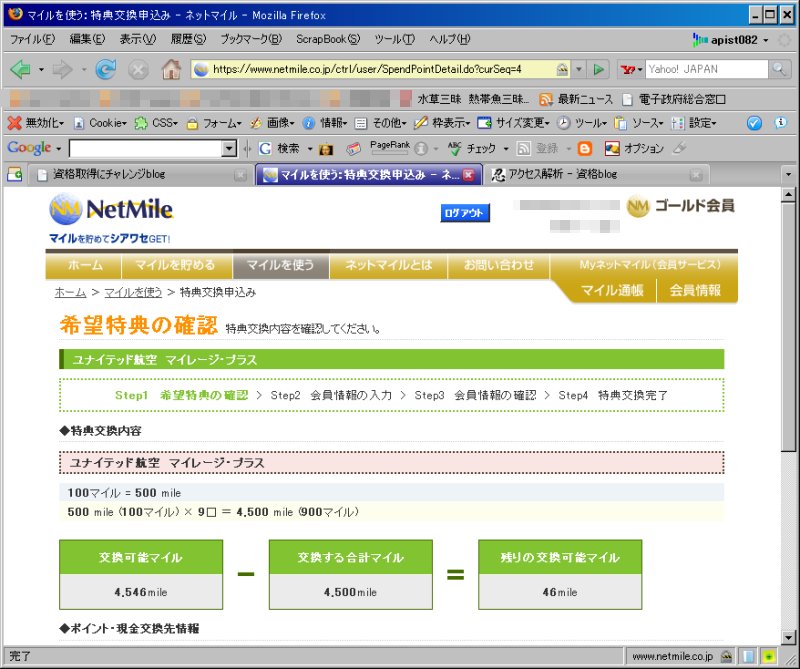This screenshot has width=800, height=669.
Task: Click the apist082 toolbar indicator
Action: 730,40
